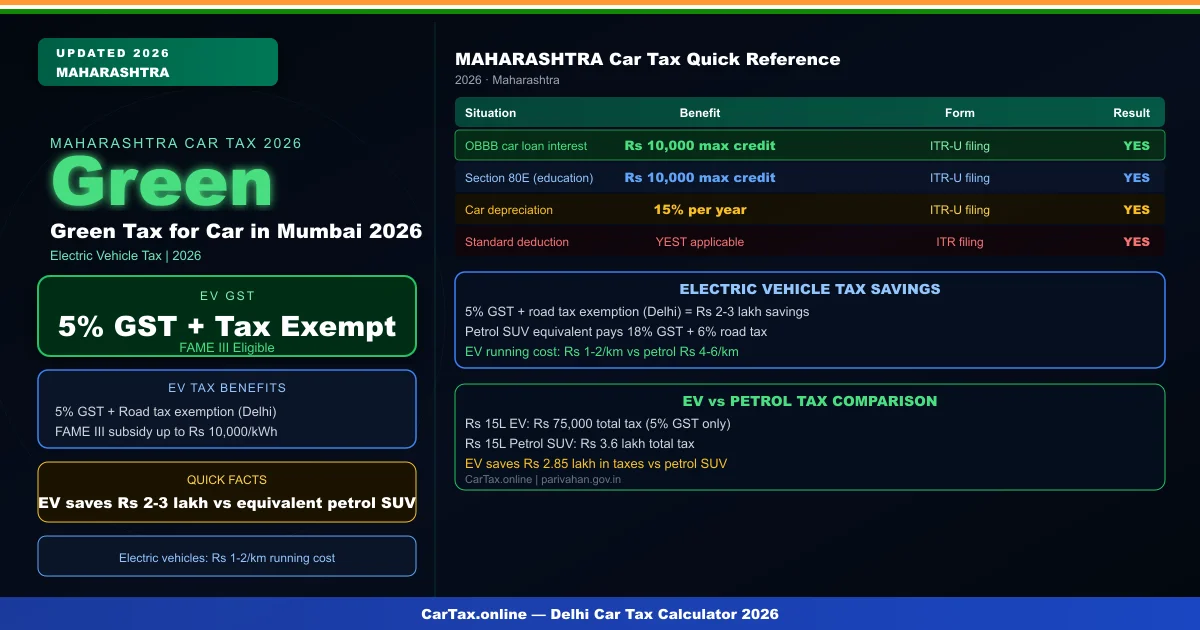Viewport: 1200px width, 630px height.
Task: Click '5% GST + road tax exemption (Delhi) = Rs 2-3 lakh savings'
Action: pos(637,312)
